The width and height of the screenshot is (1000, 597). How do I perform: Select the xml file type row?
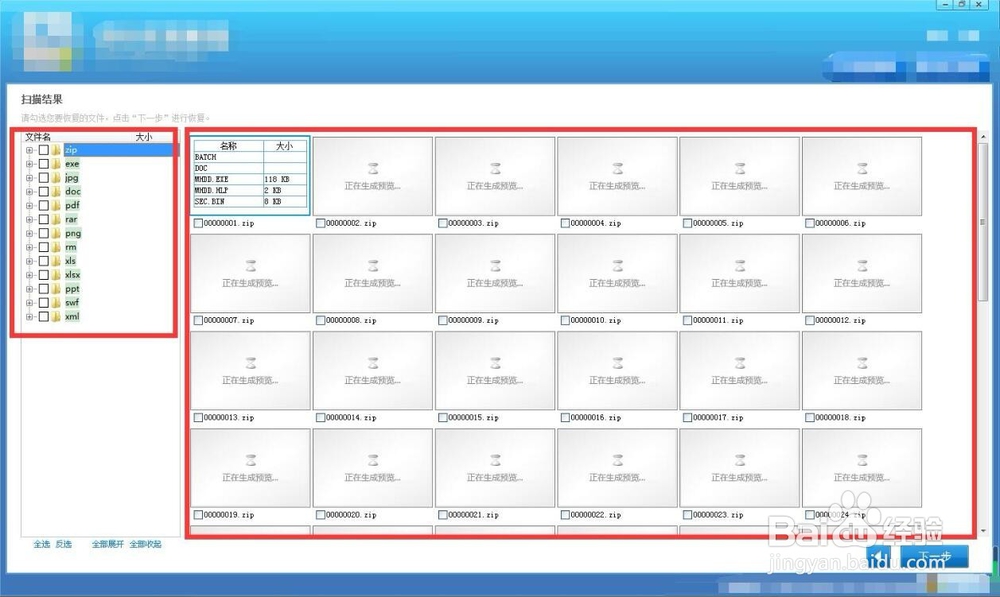click(99, 316)
